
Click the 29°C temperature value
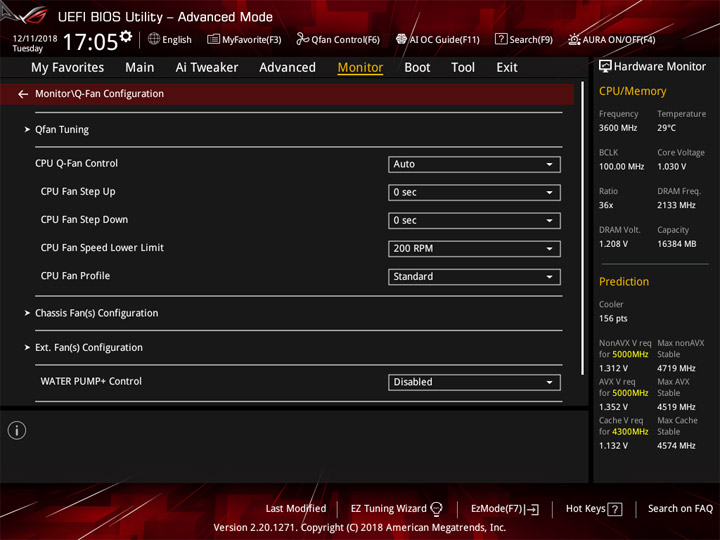click(x=666, y=128)
